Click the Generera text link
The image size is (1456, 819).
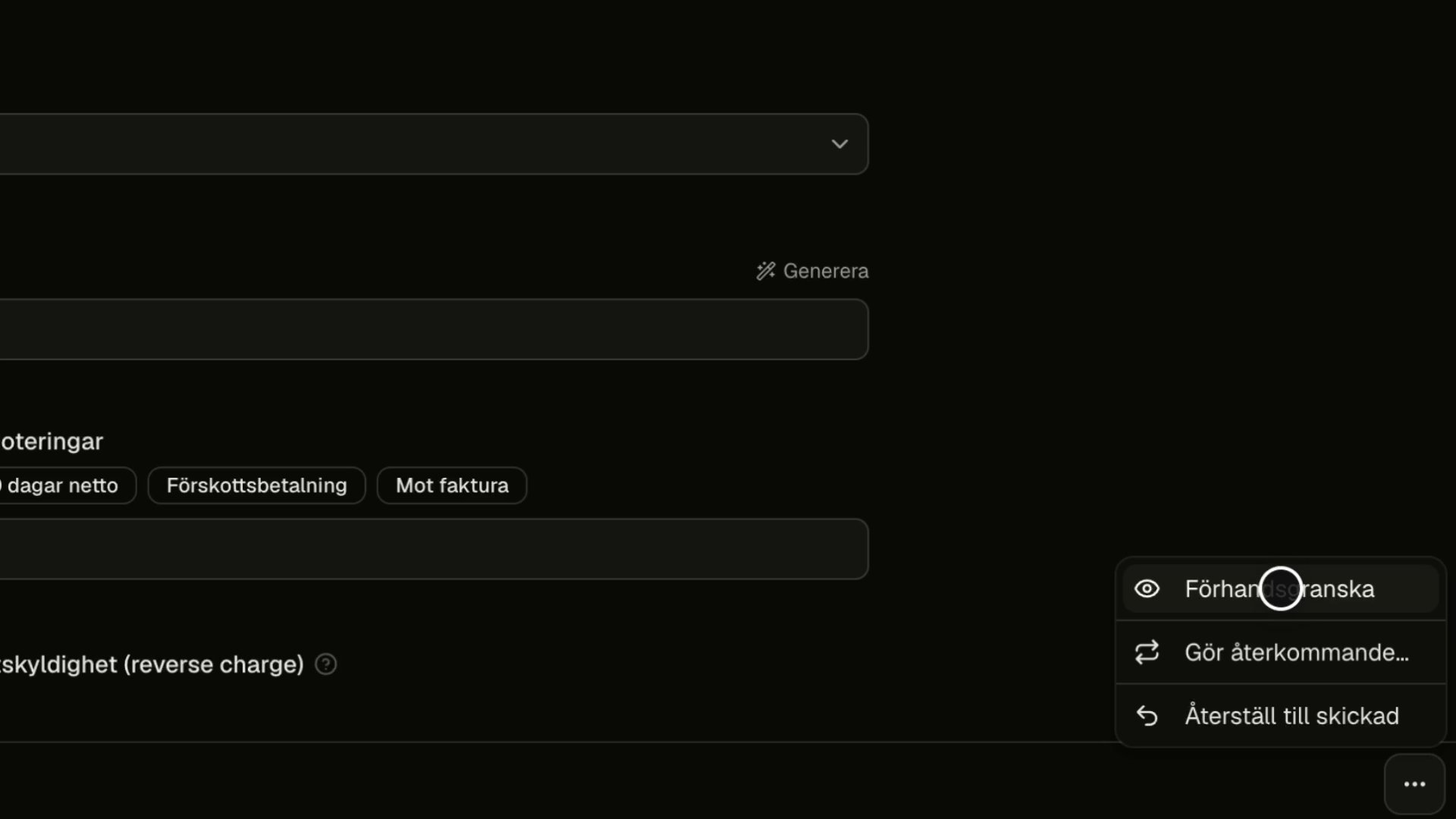(826, 271)
